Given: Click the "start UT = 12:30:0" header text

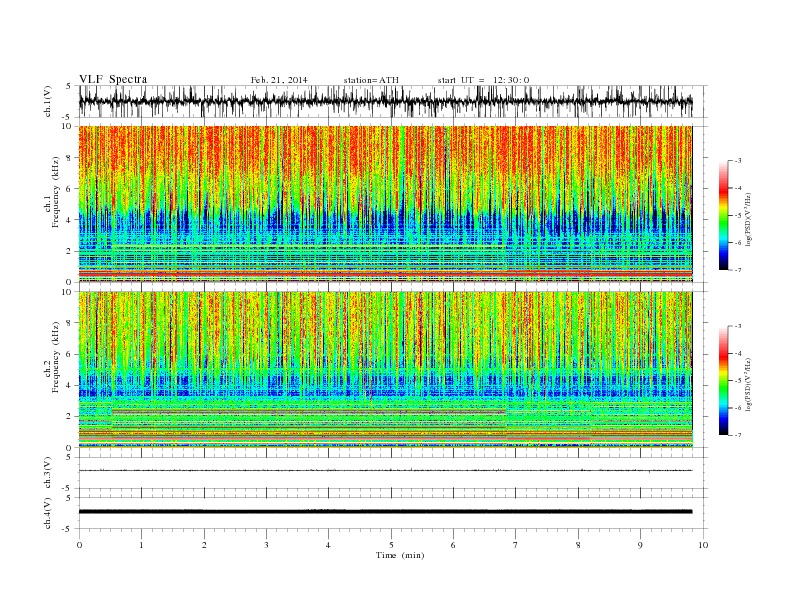Looking at the screenshot, I should tap(483, 80).
